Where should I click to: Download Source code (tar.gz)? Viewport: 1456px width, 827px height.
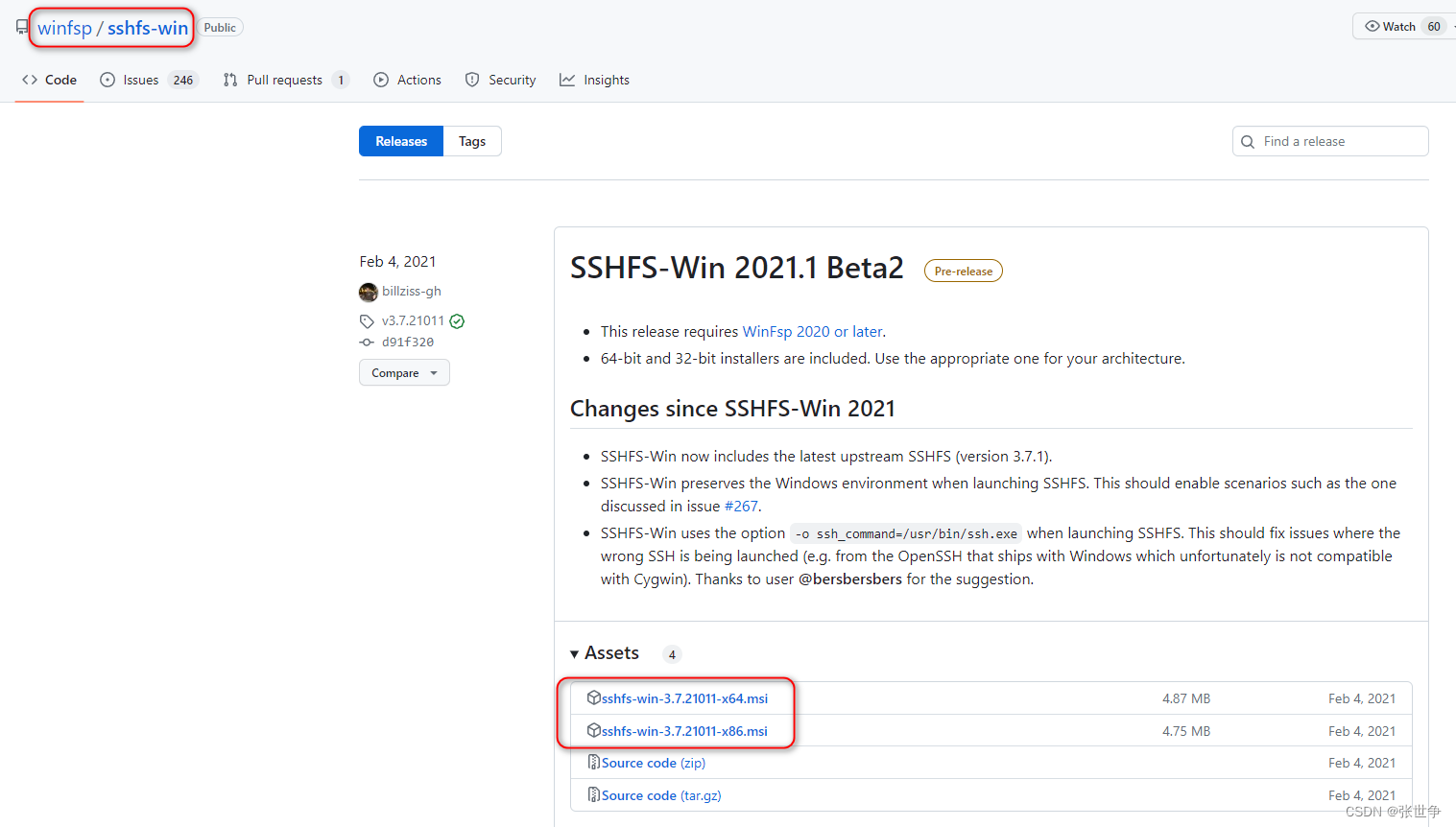coord(661,795)
